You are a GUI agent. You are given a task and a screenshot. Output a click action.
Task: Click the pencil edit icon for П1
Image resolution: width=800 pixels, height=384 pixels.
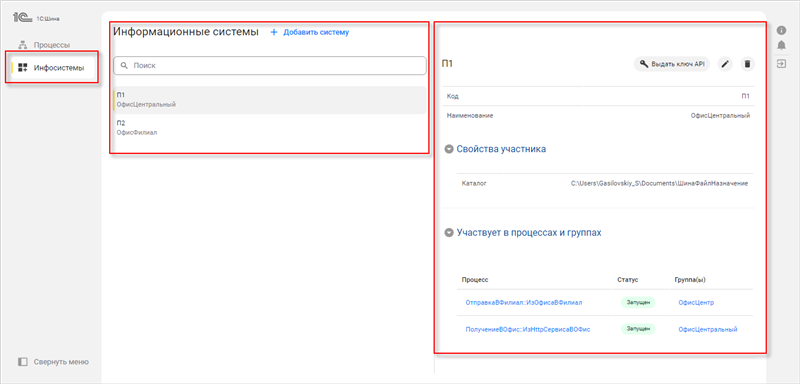pyautogui.click(x=725, y=64)
